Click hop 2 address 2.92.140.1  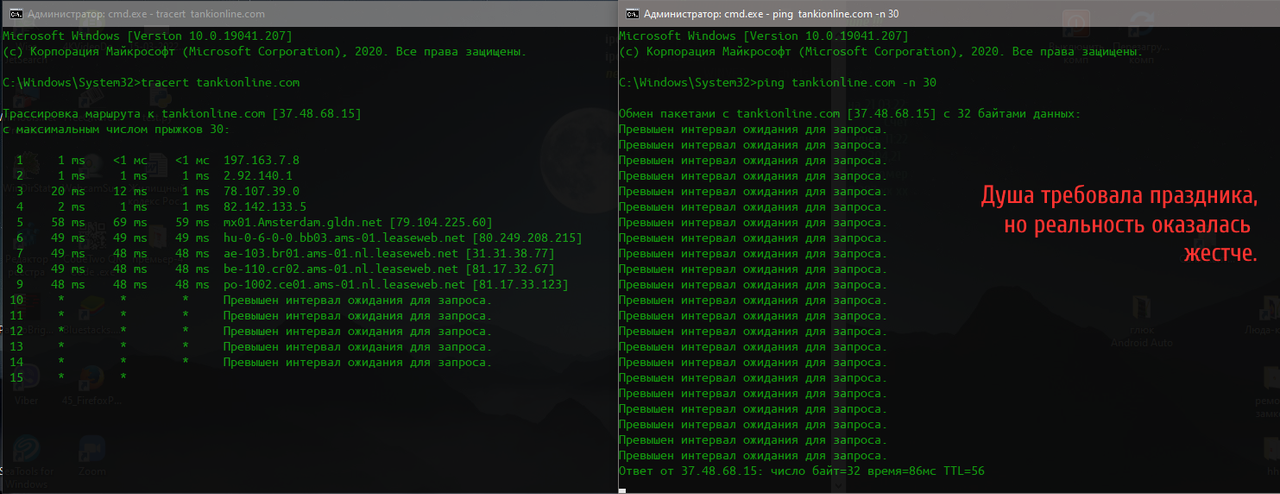click(258, 176)
